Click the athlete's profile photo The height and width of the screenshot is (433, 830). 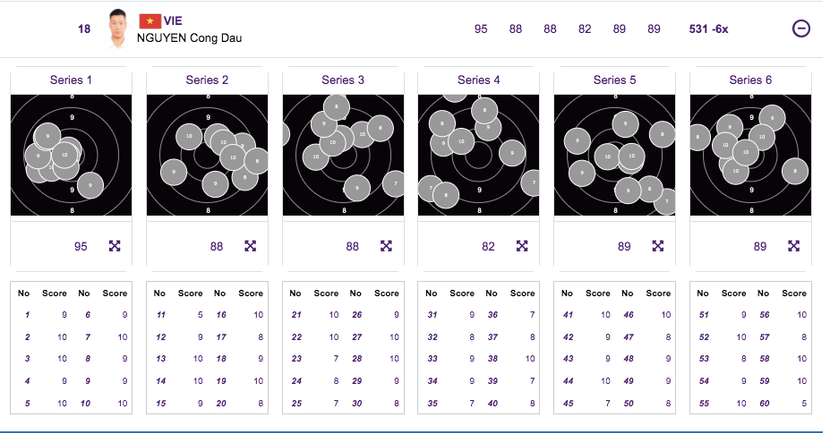click(x=120, y=29)
